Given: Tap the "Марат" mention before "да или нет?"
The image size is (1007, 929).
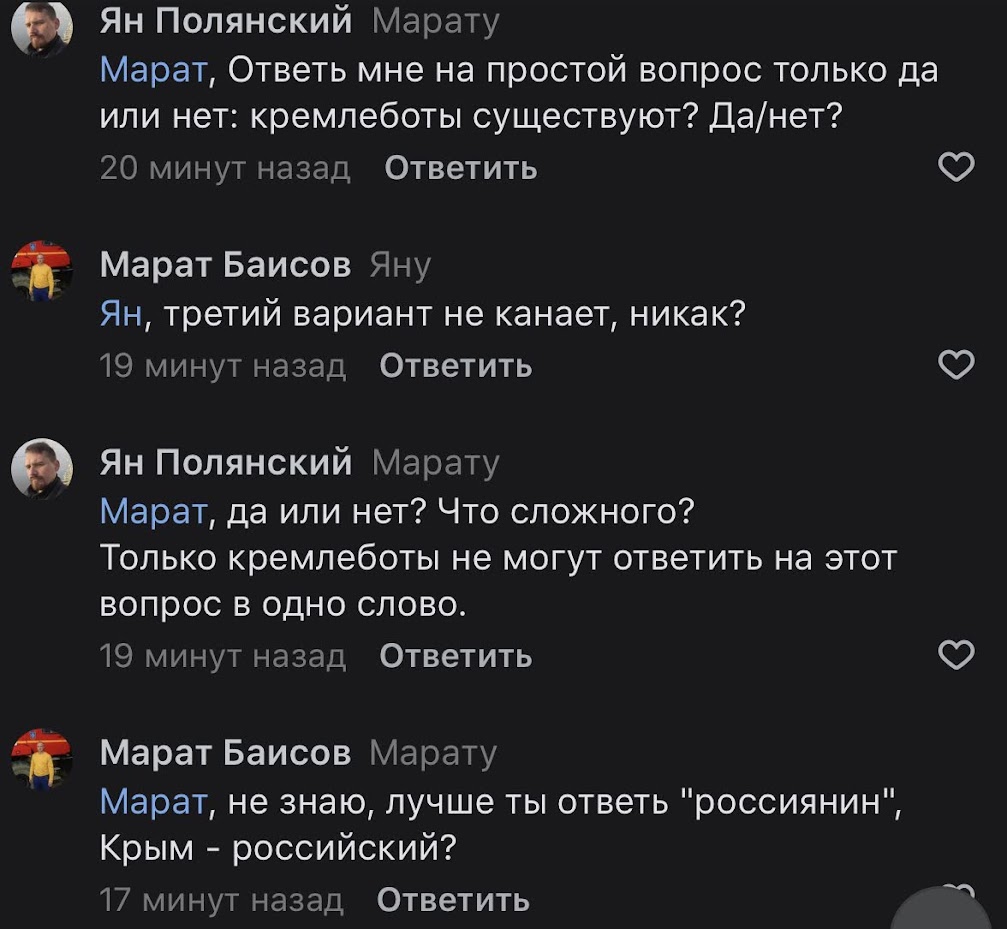Looking at the screenshot, I should click(x=154, y=513).
